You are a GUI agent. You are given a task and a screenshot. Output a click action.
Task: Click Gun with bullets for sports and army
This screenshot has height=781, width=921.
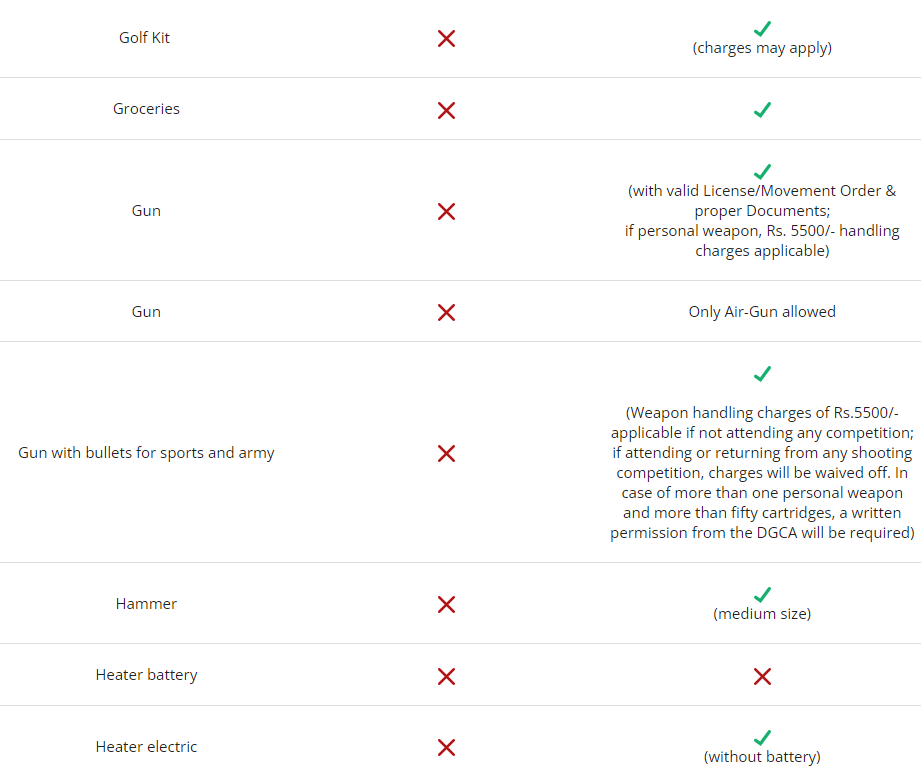pos(146,453)
